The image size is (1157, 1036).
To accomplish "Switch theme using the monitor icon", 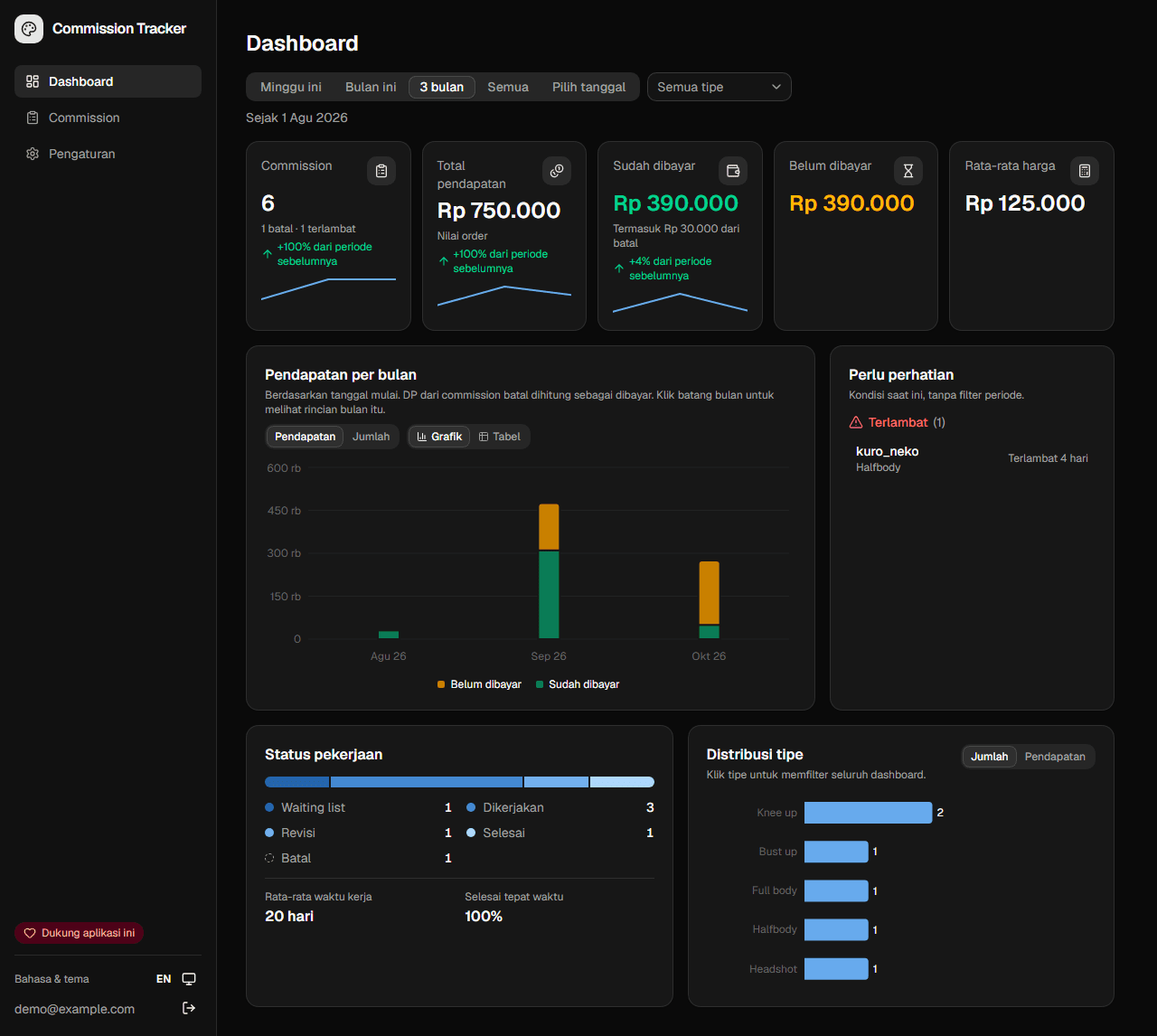I will click(x=189, y=979).
